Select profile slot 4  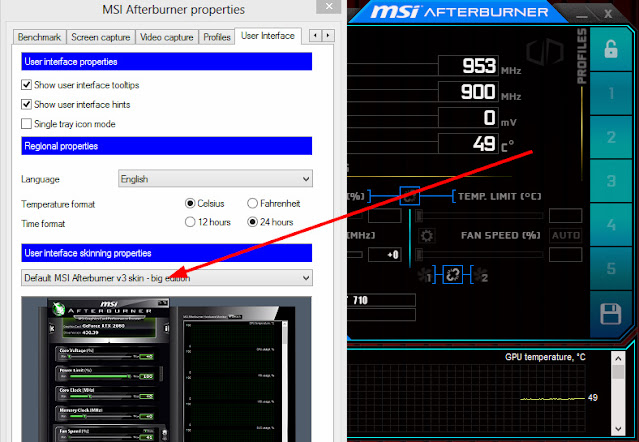tap(611, 224)
